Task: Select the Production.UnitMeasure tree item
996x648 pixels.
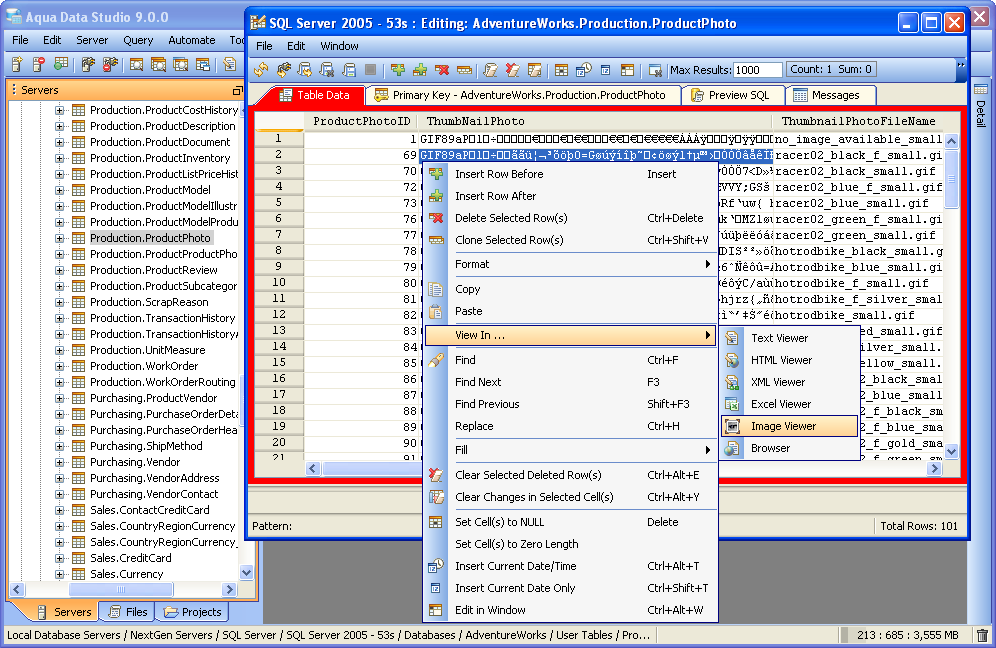Action: (147, 350)
